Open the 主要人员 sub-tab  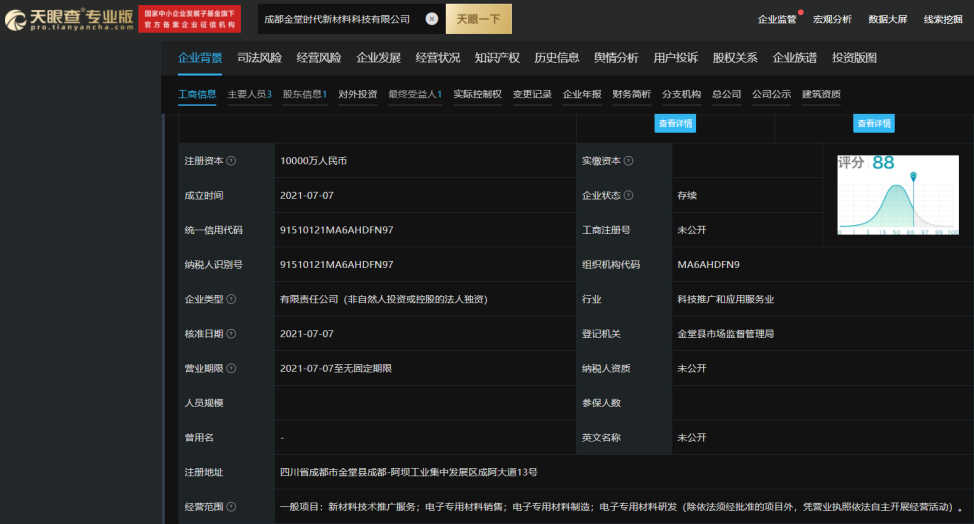coord(250,94)
